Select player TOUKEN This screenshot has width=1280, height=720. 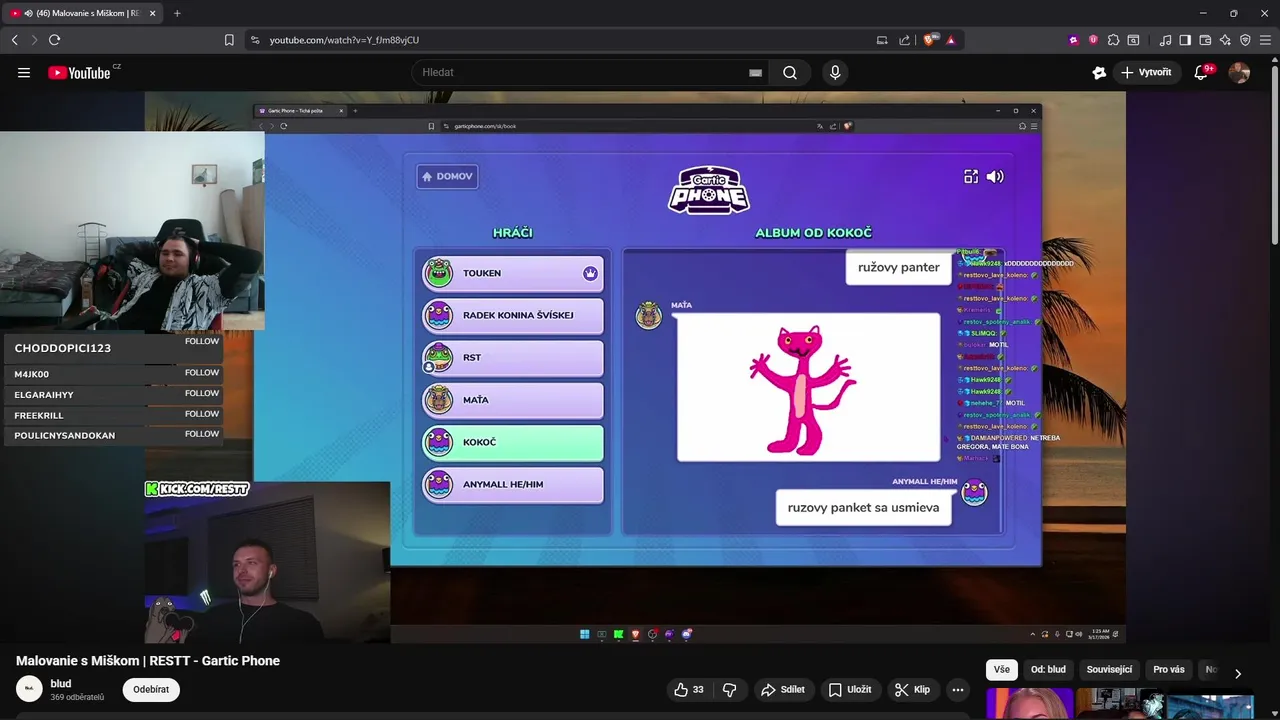(513, 273)
